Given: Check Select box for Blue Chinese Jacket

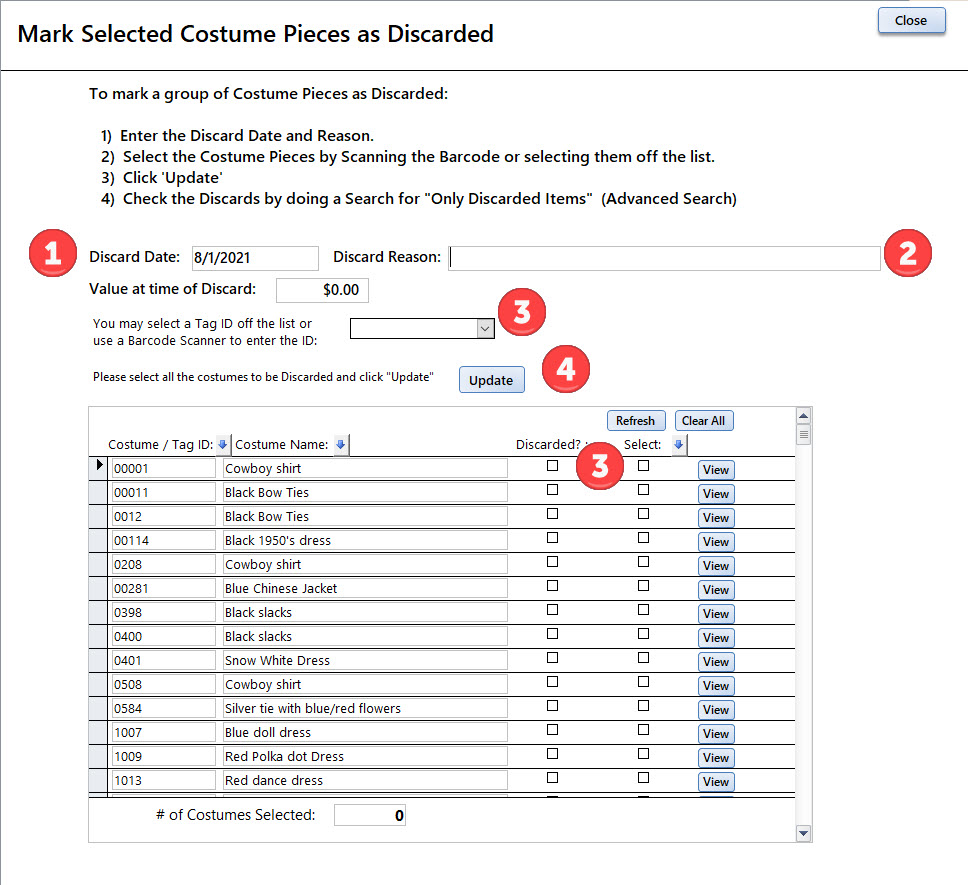Looking at the screenshot, I should point(643,586).
